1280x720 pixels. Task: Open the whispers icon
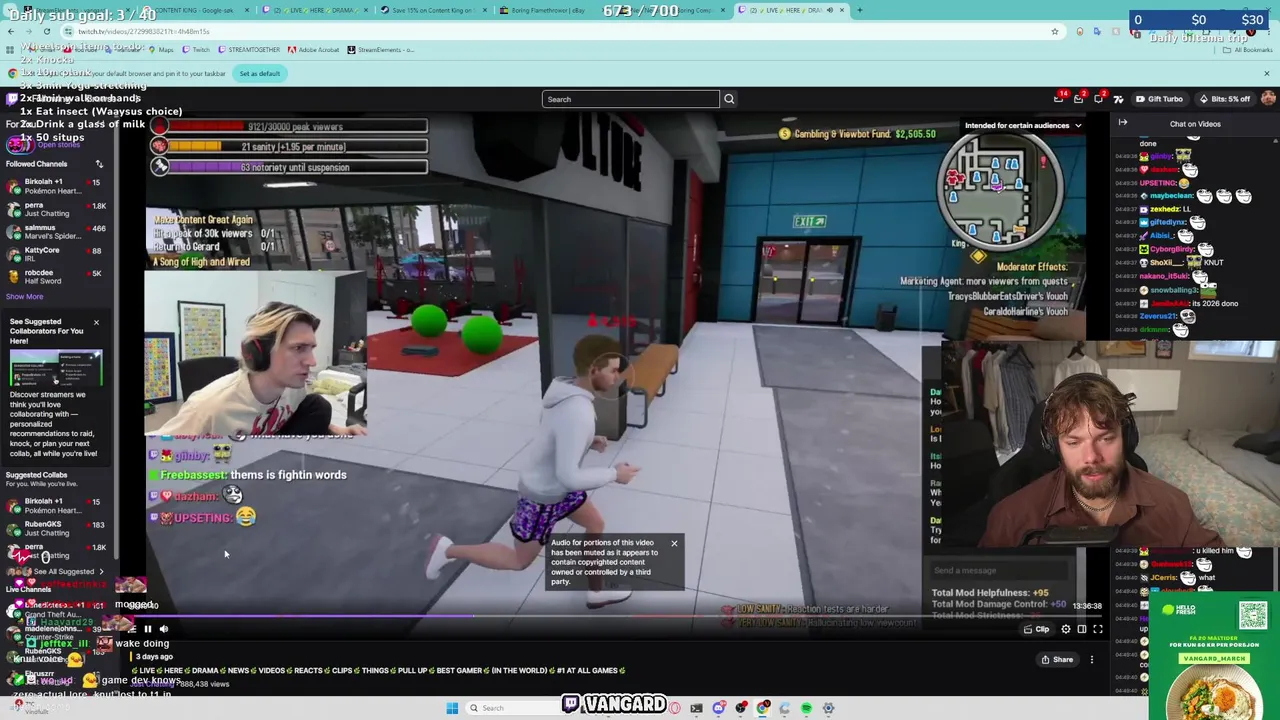click(x=1099, y=99)
